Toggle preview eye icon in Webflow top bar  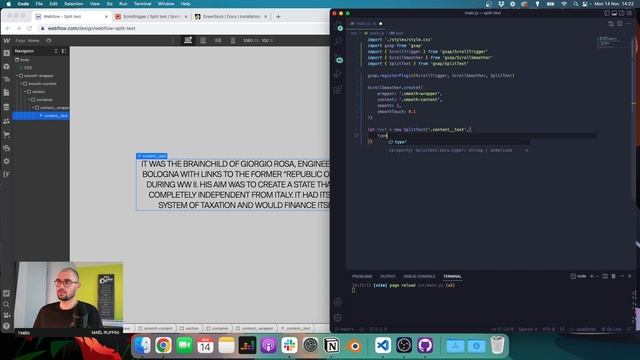click(x=49, y=40)
